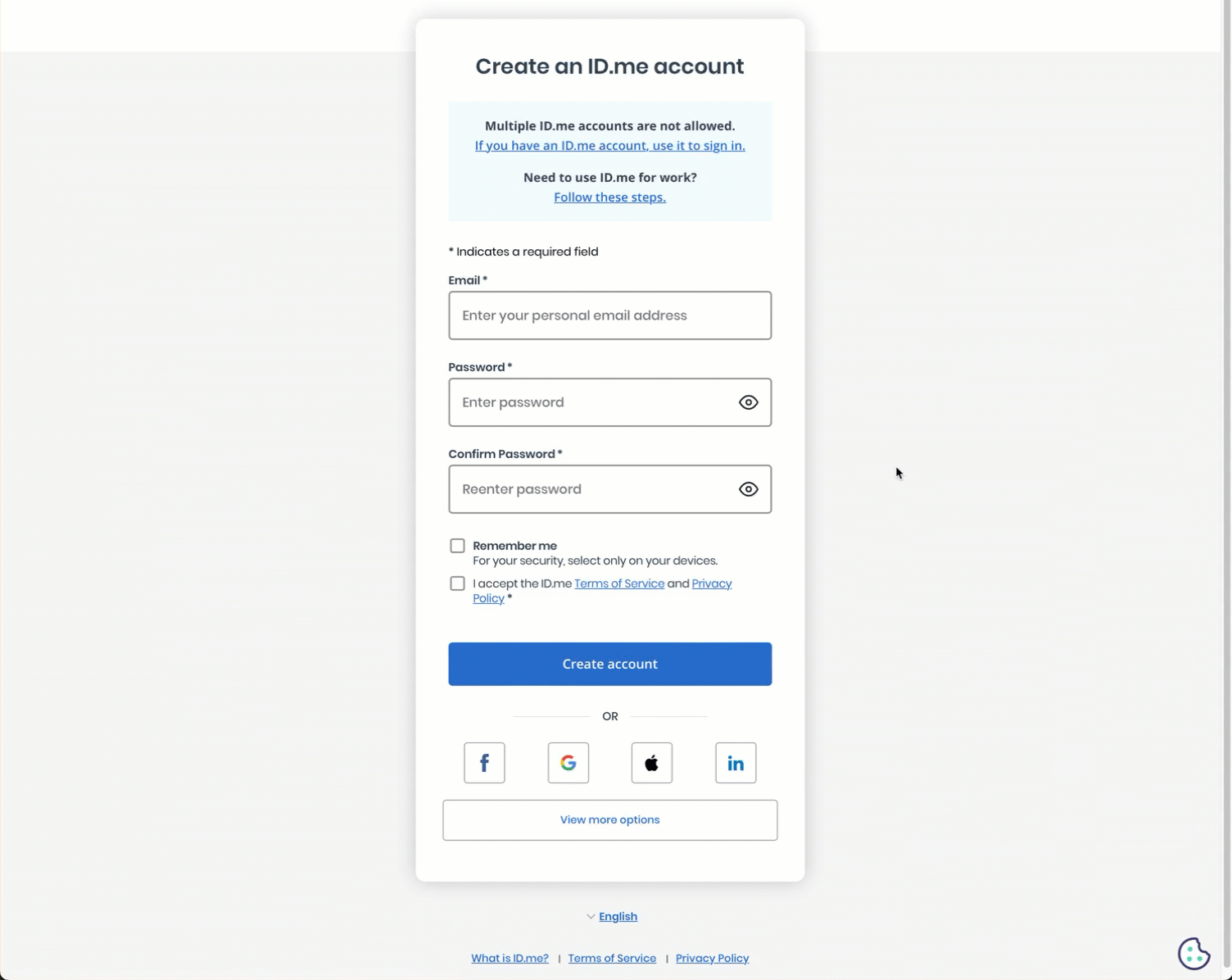Open the sign in with existing account link
Viewport: 1232px width, 980px height.
(609, 146)
